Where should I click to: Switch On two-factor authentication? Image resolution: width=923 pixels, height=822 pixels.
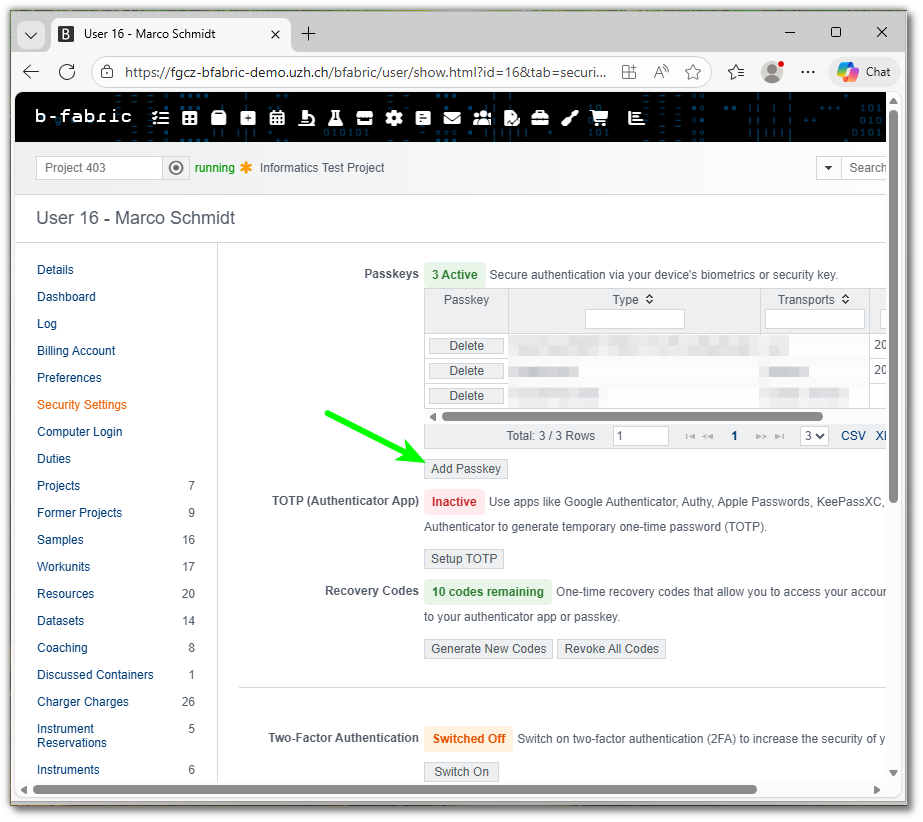click(462, 773)
